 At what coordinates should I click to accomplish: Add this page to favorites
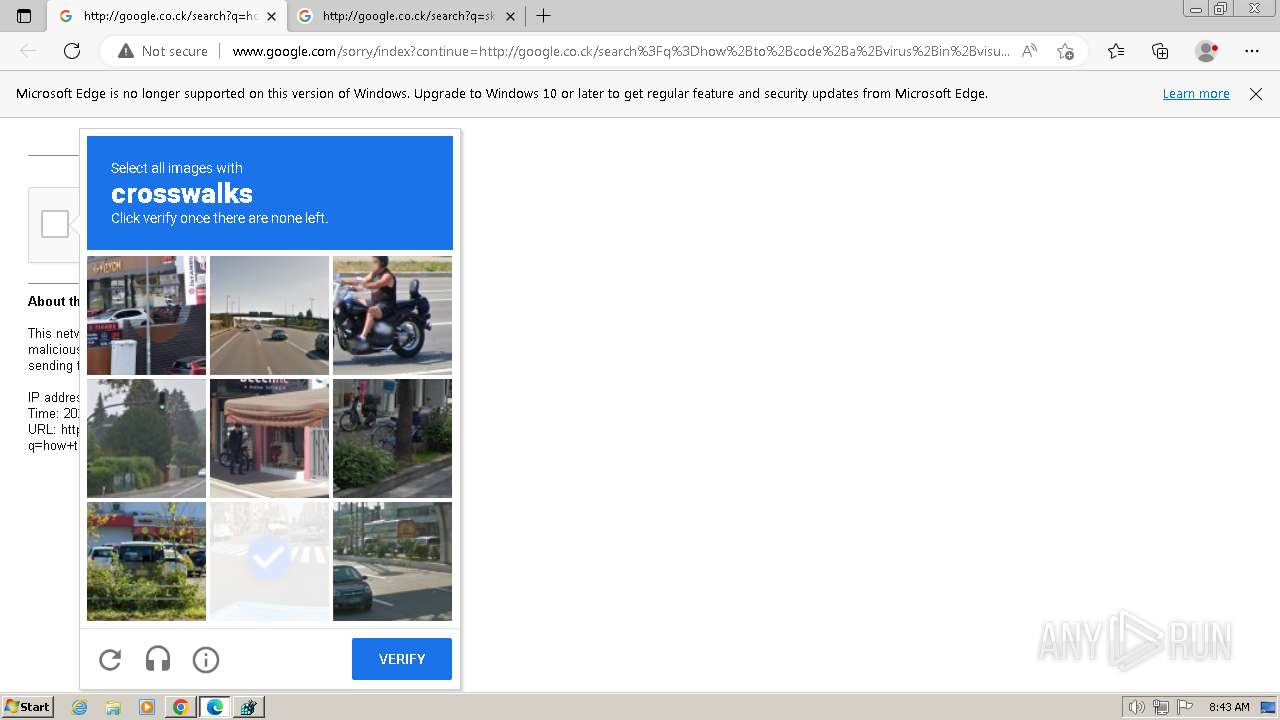[x=1065, y=51]
